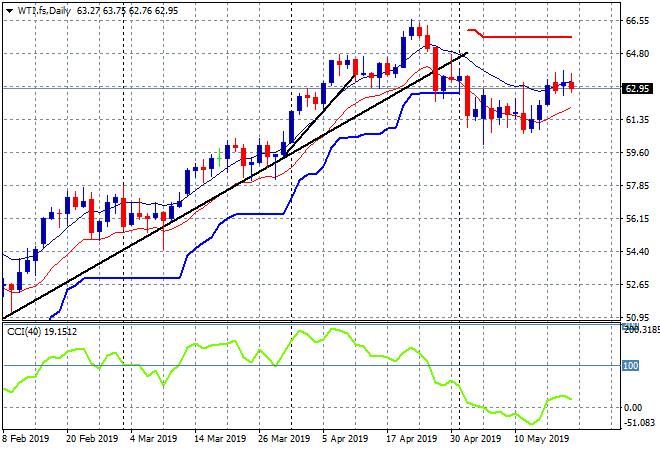This screenshot has width=660, height=450.
Task: Click the 56.15 price axis label
Action: point(637,218)
